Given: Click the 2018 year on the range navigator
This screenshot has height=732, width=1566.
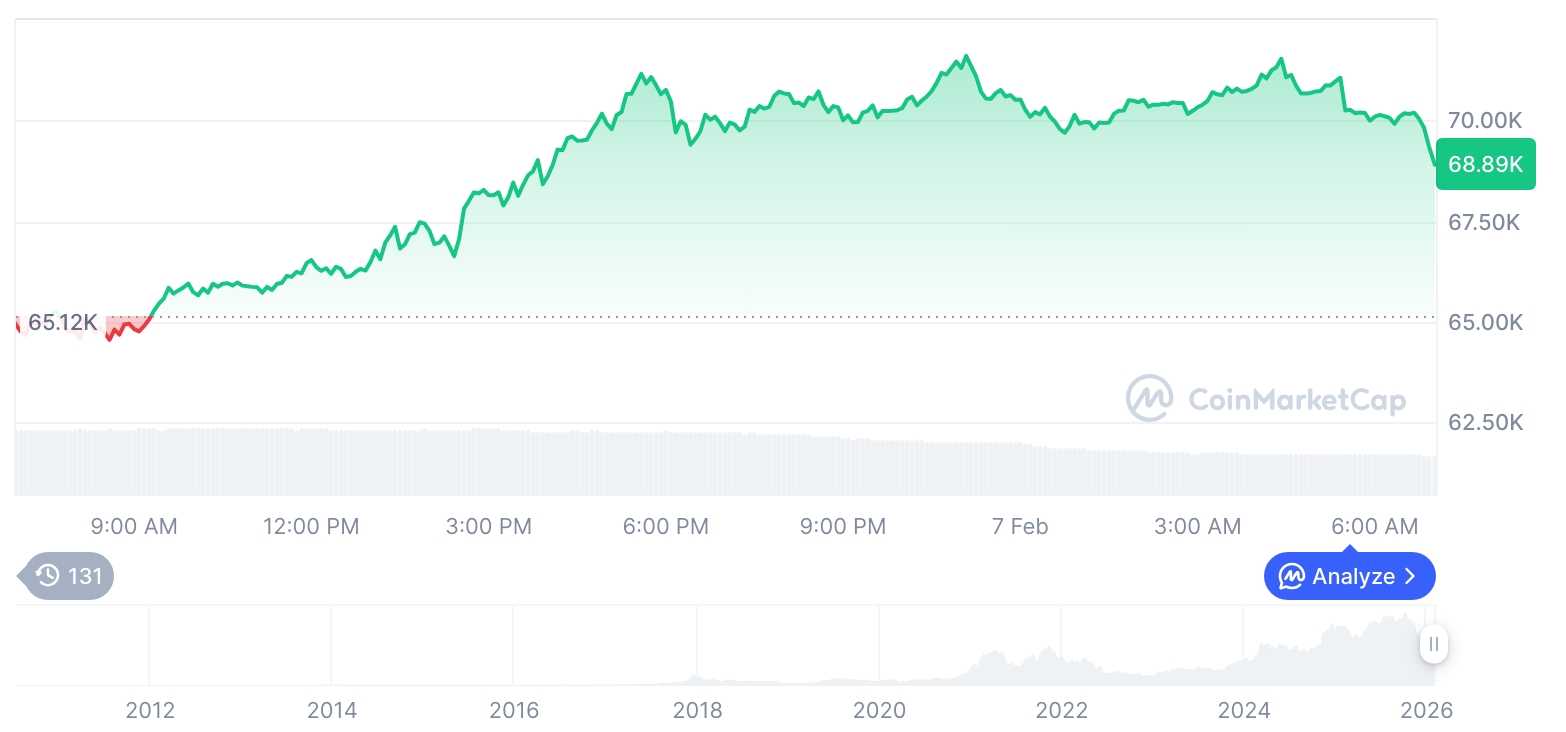Looking at the screenshot, I should [697, 711].
